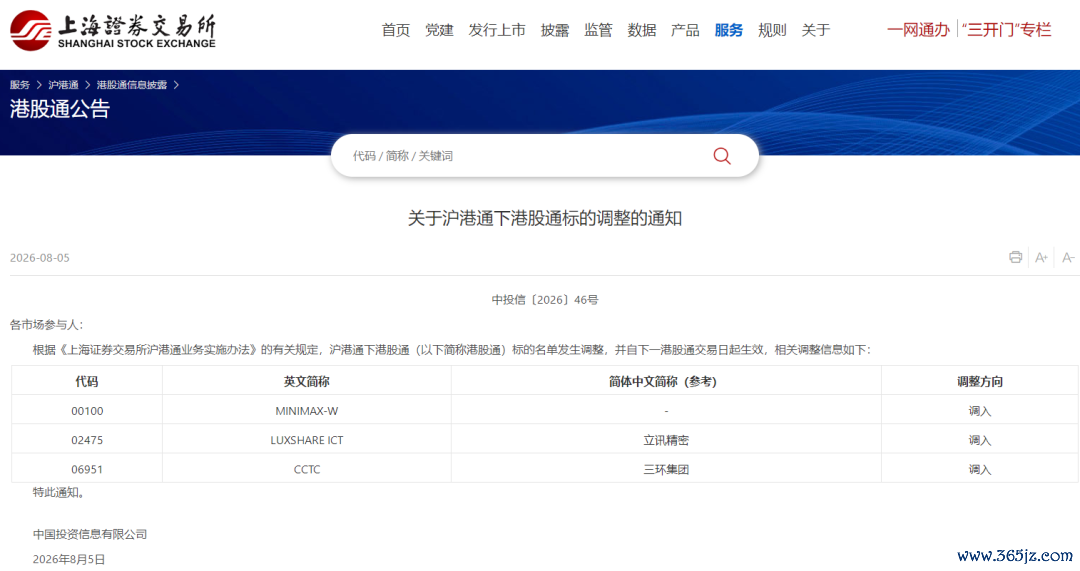Open the 发行上市 nav item
1080x571 pixels.
pos(497,30)
